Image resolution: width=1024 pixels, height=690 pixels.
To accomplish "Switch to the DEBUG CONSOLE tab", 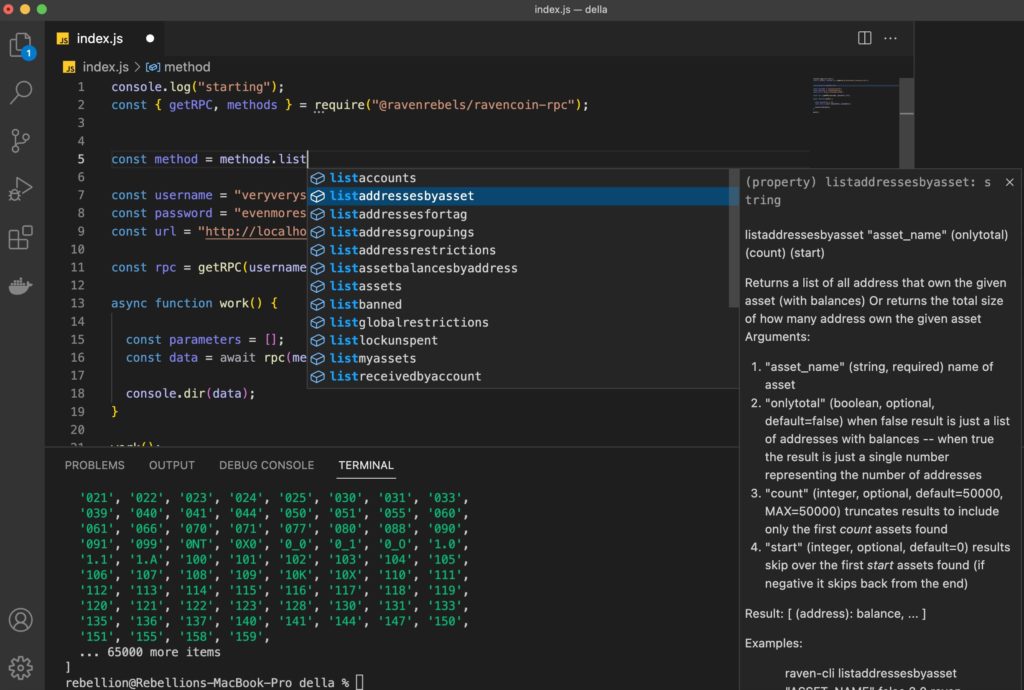I will pyautogui.click(x=266, y=465).
